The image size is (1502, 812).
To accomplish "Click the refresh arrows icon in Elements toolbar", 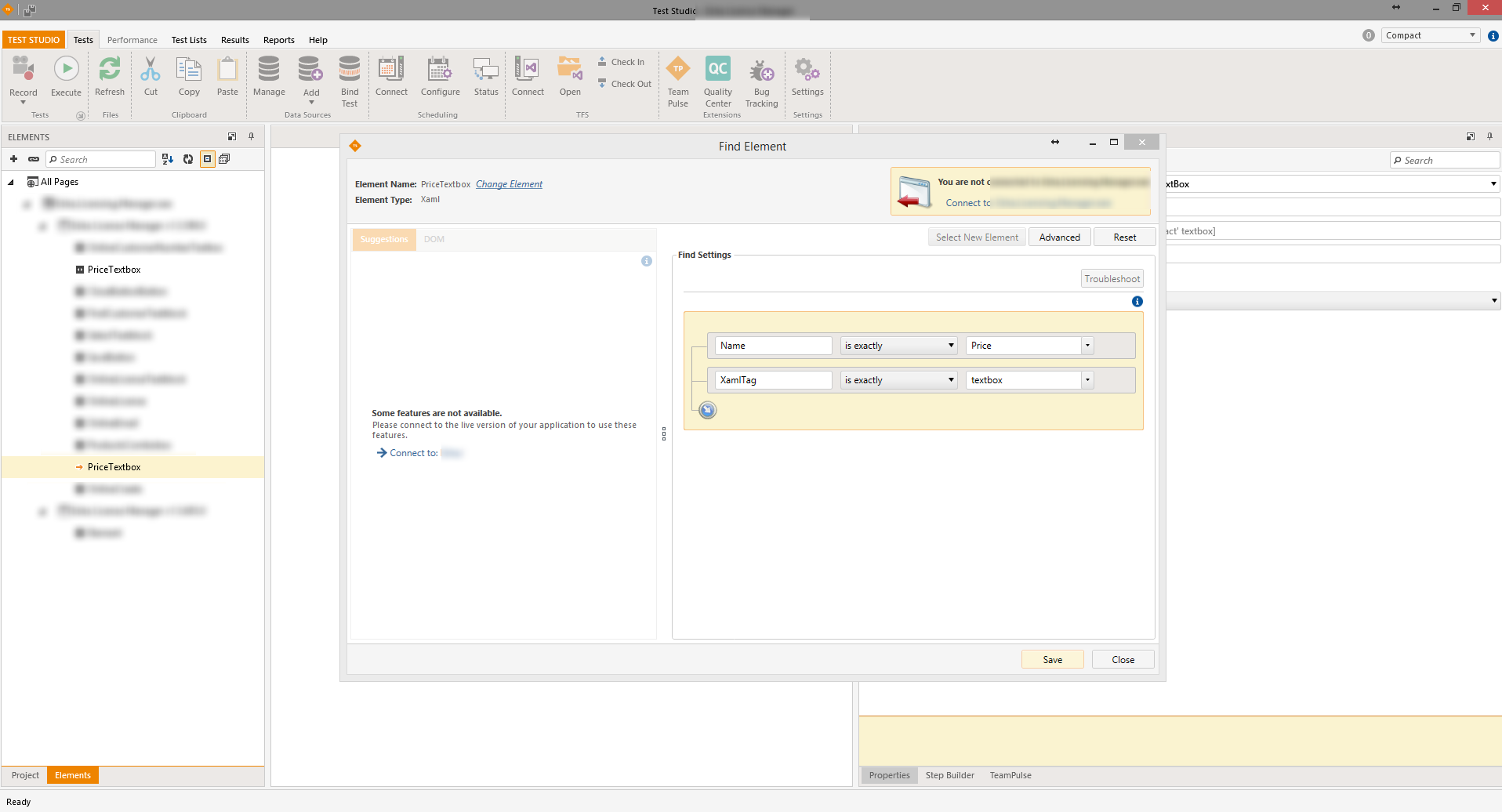I will [x=188, y=159].
